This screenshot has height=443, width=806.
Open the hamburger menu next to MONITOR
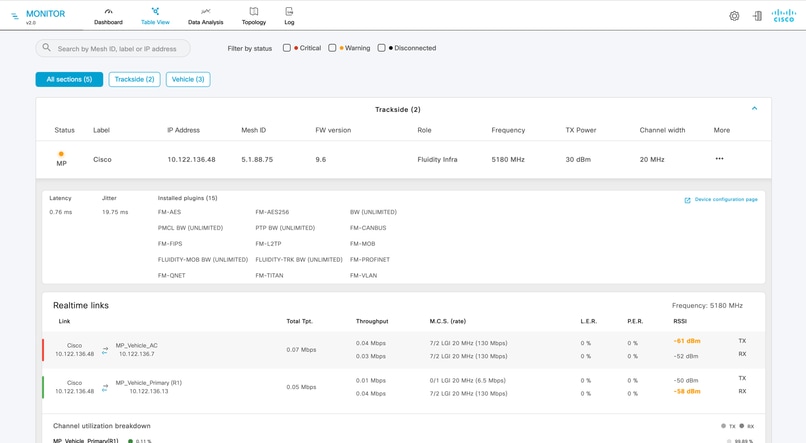15,16
